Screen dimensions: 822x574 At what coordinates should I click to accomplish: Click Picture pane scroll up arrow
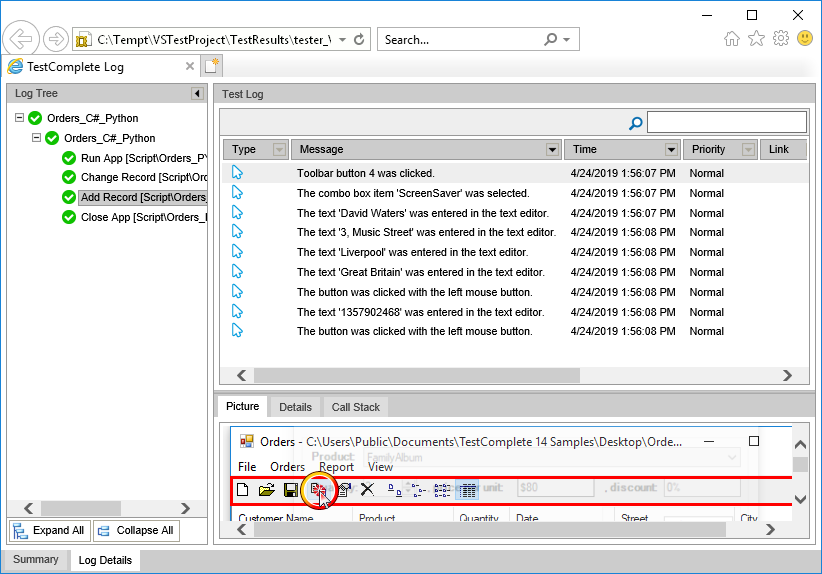[800, 444]
